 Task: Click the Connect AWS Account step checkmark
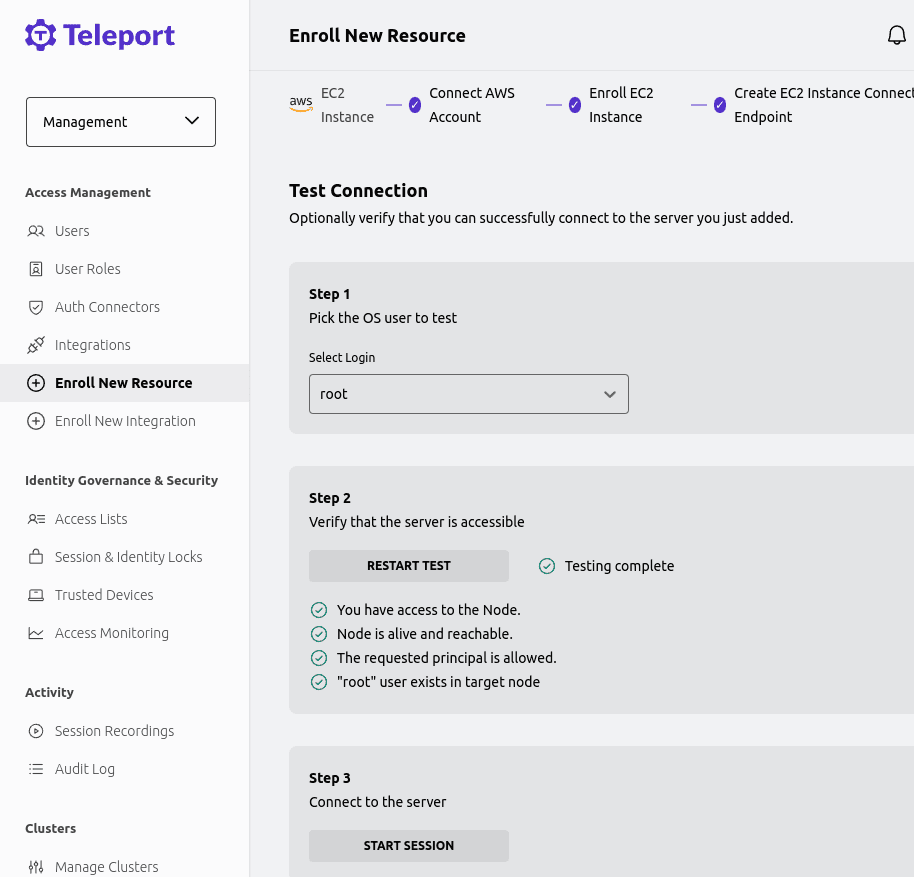tap(415, 105)
